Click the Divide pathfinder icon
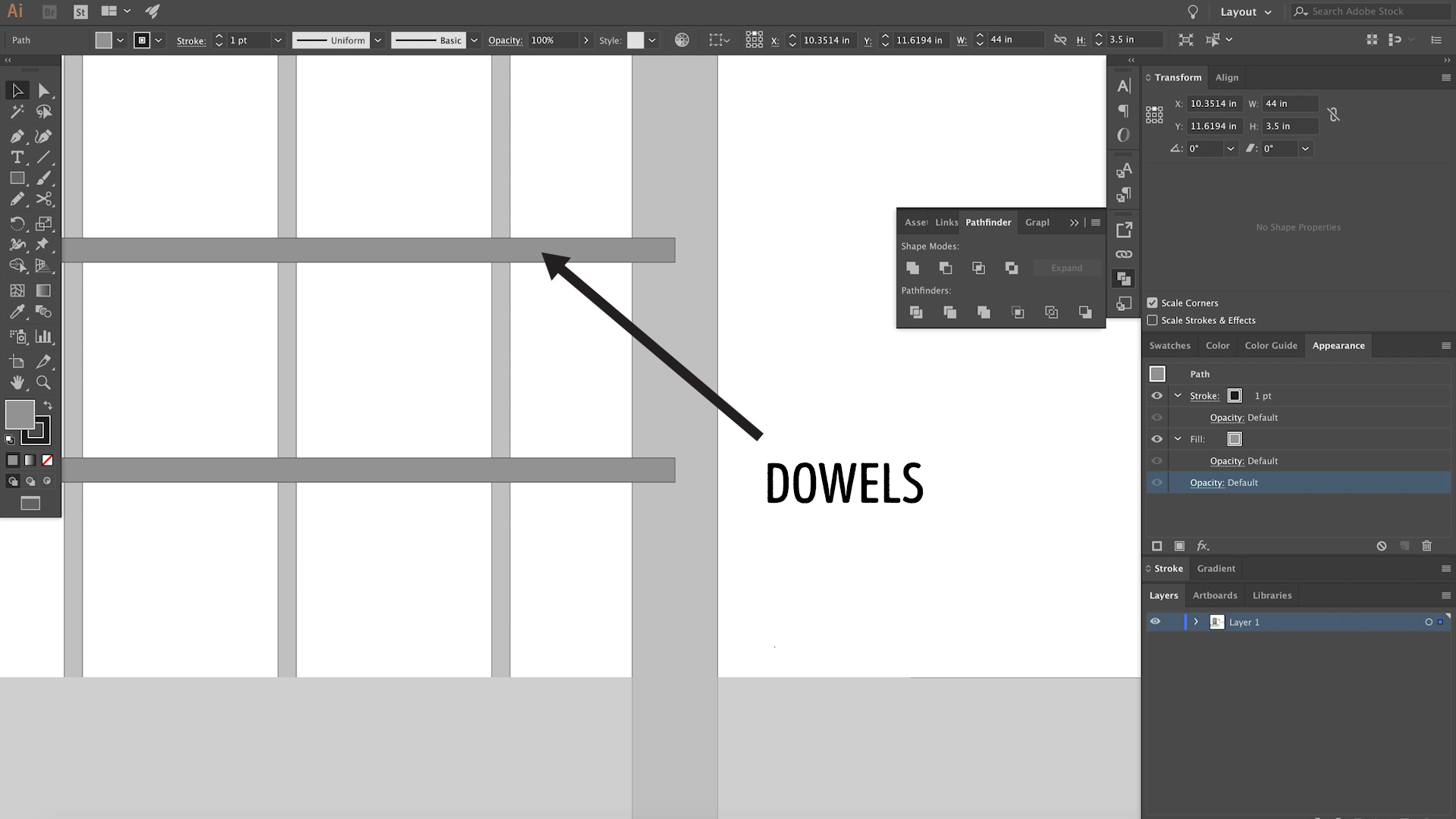 (916, 312)
